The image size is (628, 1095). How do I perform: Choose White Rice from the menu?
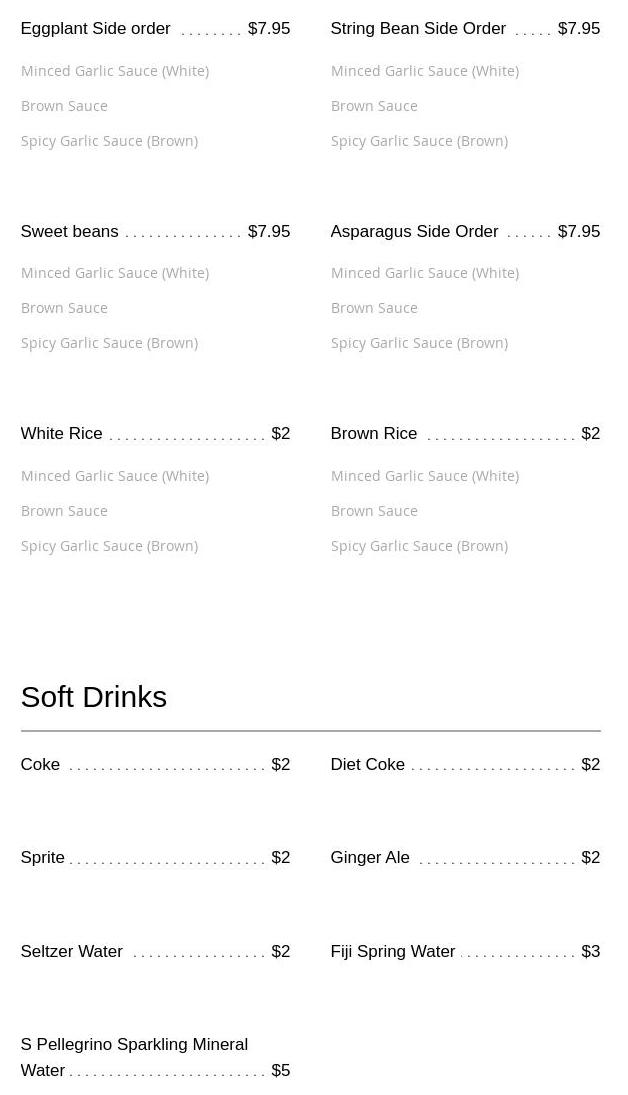point(62,433)
